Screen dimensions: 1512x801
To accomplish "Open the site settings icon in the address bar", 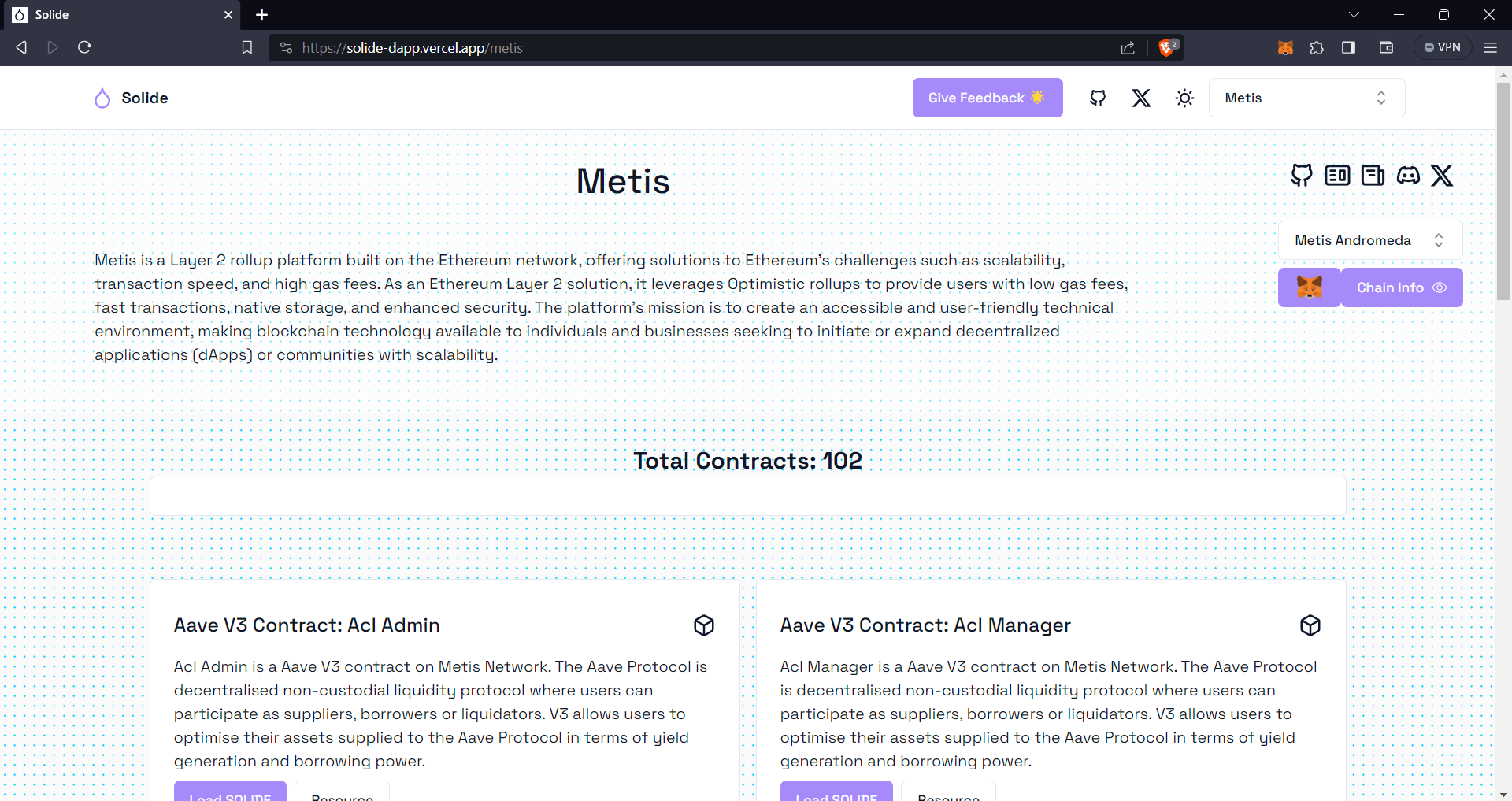I will pyautogui.click(x=286, y=47).
